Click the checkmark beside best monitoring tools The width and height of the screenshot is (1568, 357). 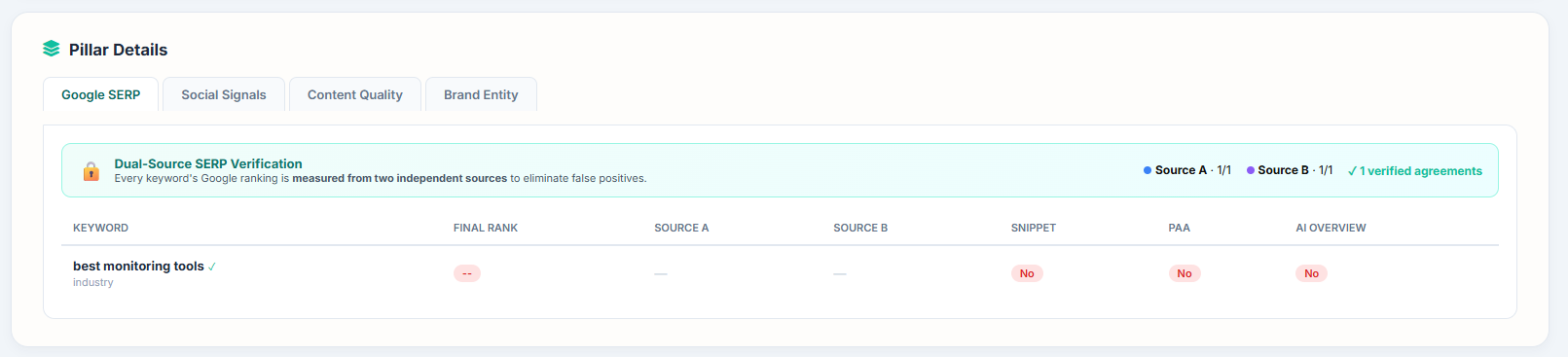point(212,267)
